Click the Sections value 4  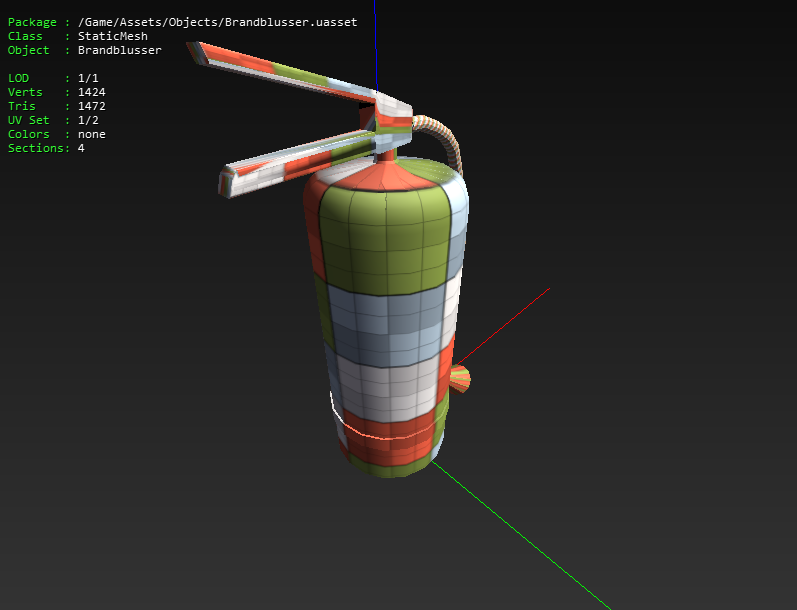point(81,148)
